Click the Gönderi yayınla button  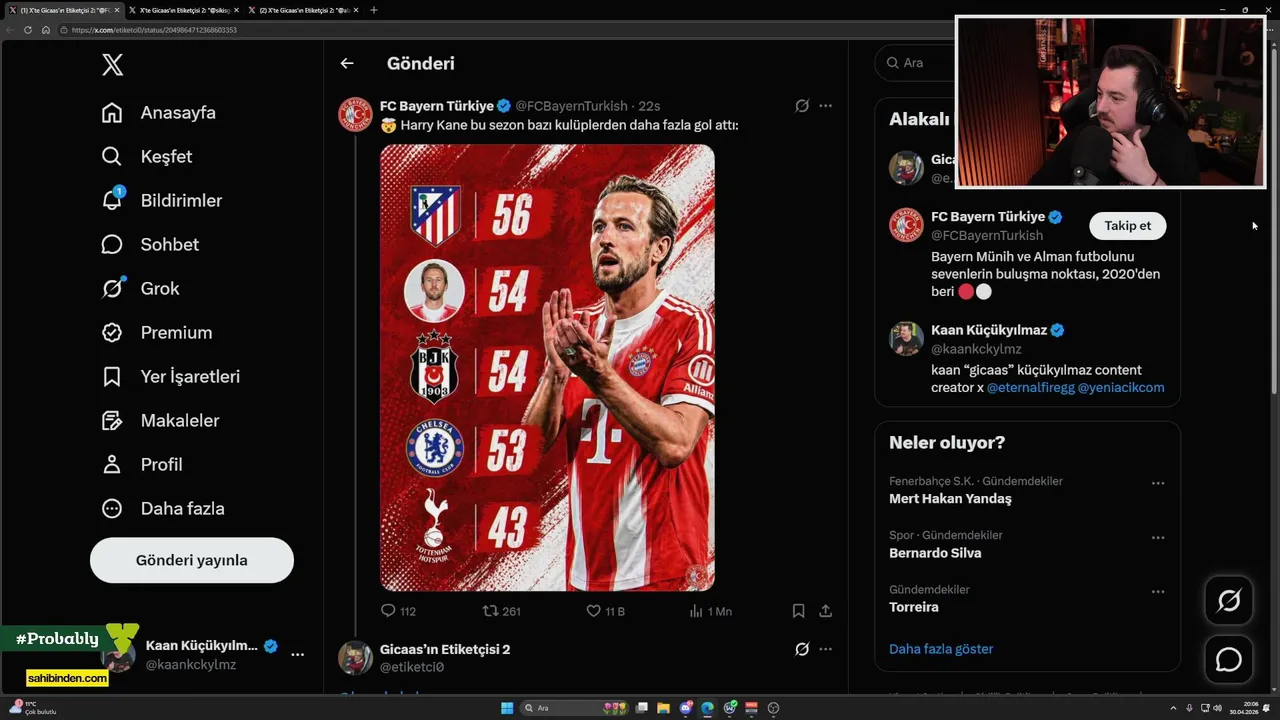coord(192,560)
